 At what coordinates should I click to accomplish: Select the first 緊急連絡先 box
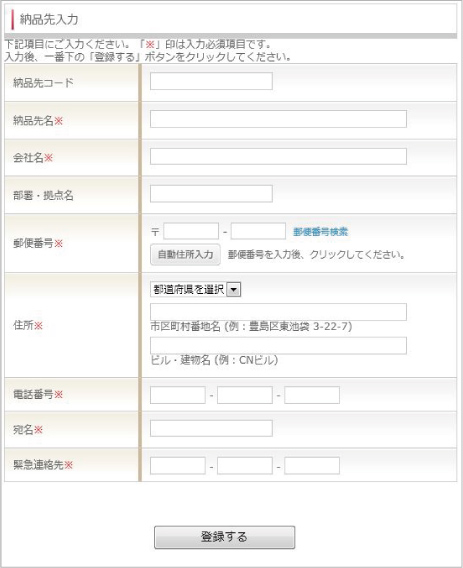tap(178, 465)
